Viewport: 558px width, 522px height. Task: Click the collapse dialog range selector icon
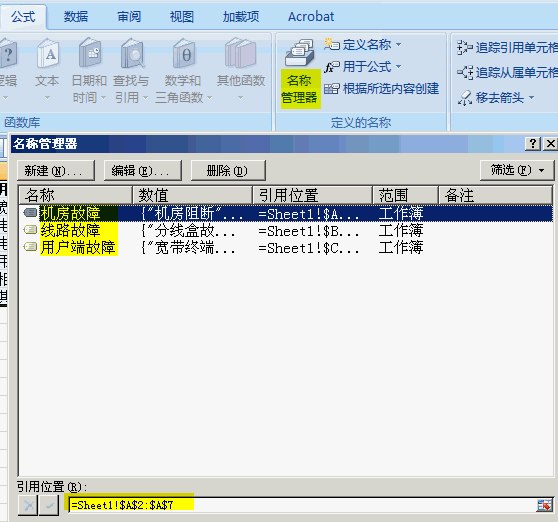(544, 505)
